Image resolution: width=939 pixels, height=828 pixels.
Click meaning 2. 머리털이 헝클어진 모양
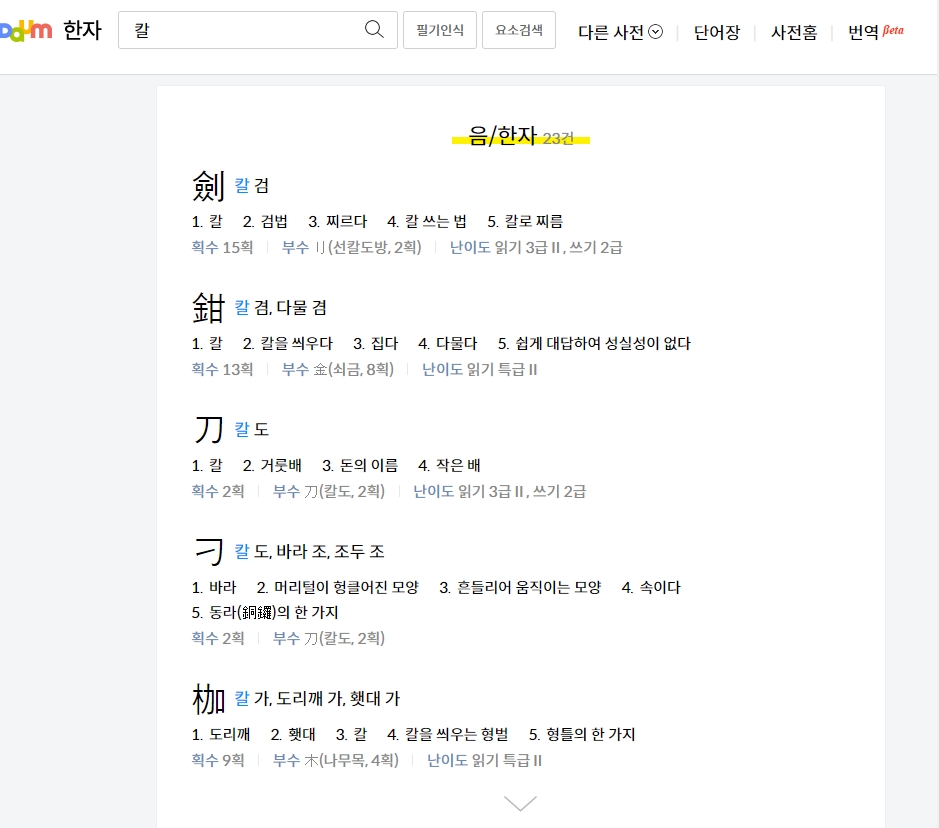click(x=338, y=588)
